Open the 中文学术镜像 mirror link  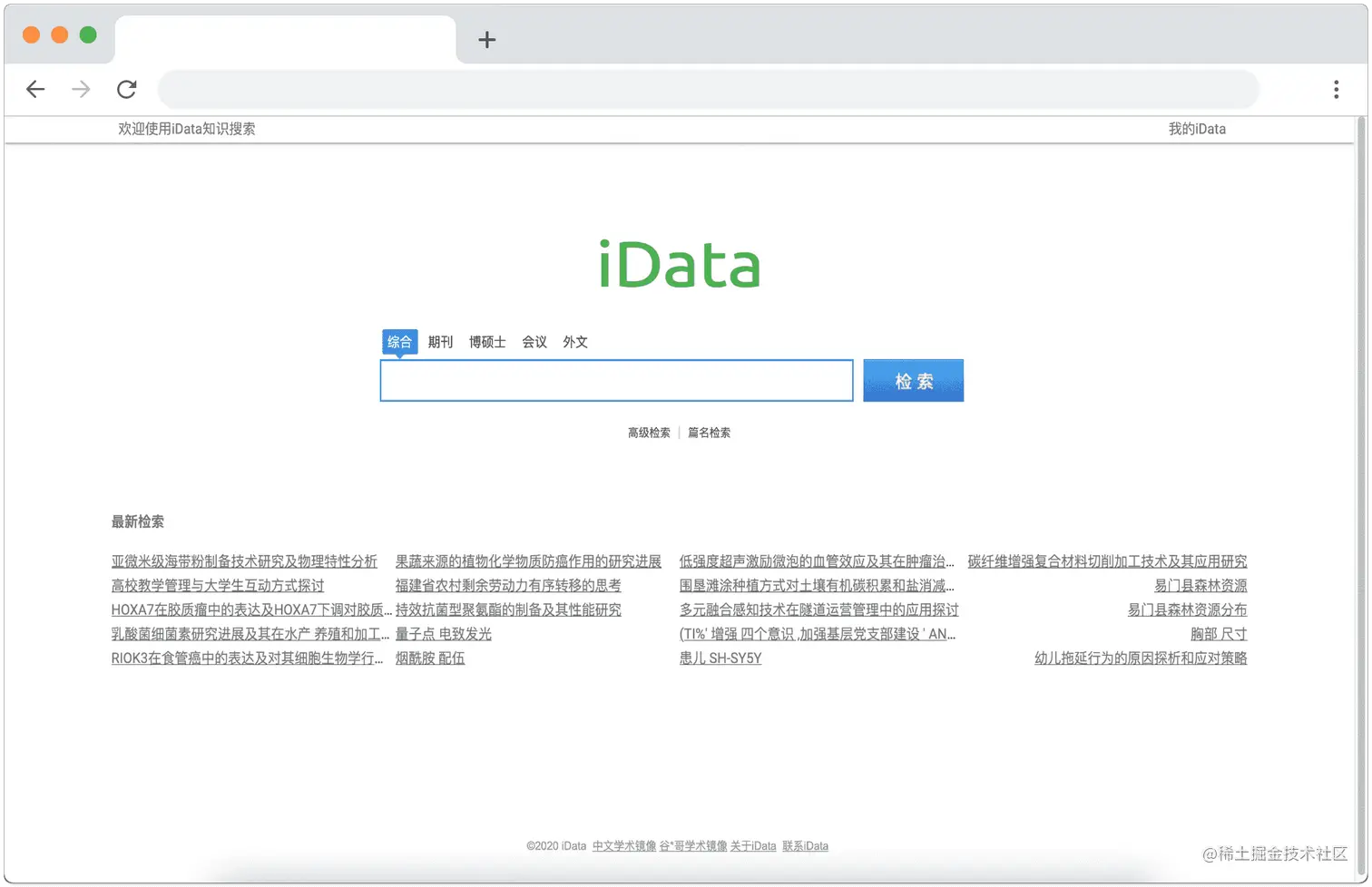point(623,845)
